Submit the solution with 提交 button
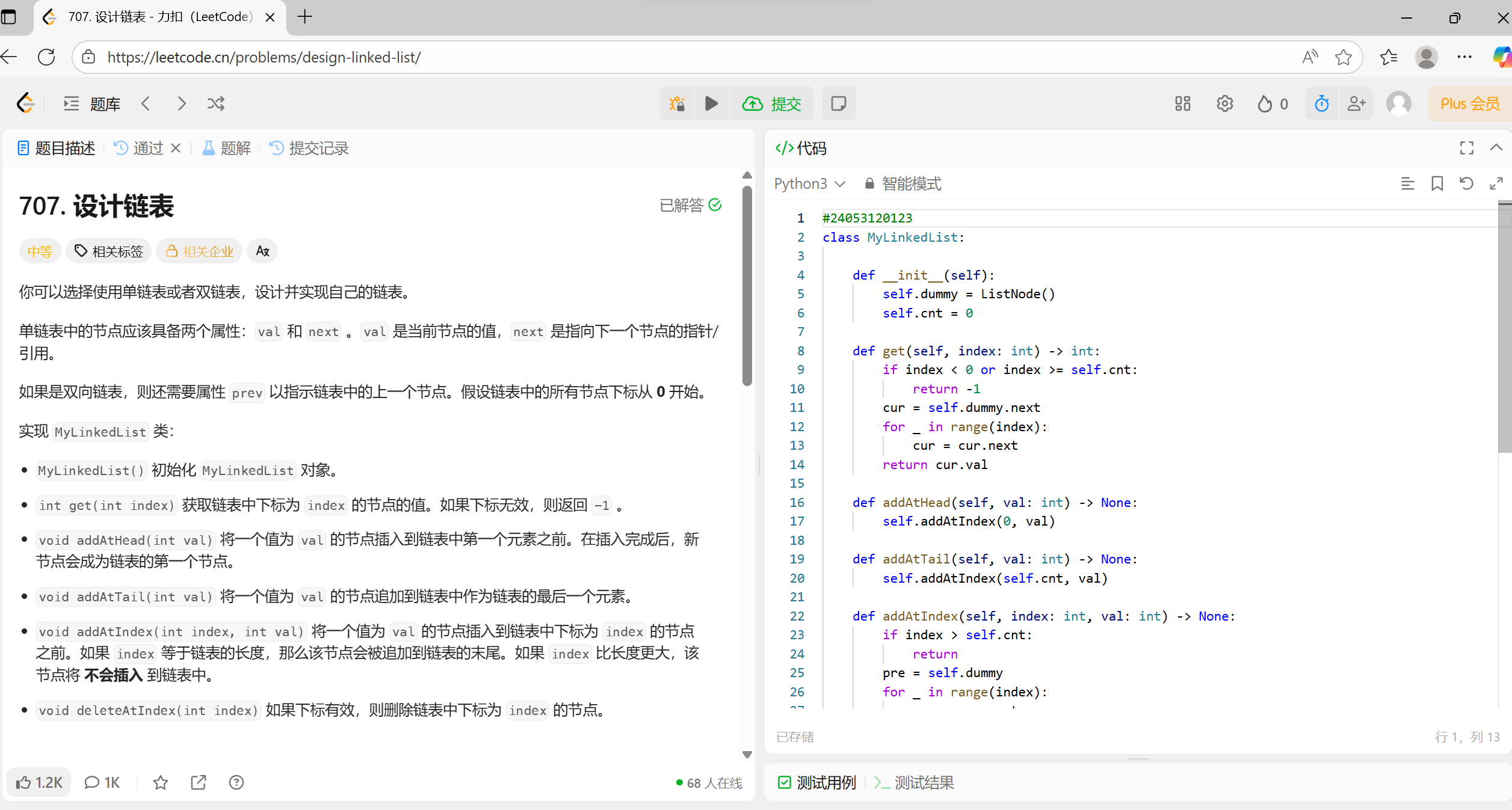The height and width of the screenshot is (810, 1512). coord(772,103)
